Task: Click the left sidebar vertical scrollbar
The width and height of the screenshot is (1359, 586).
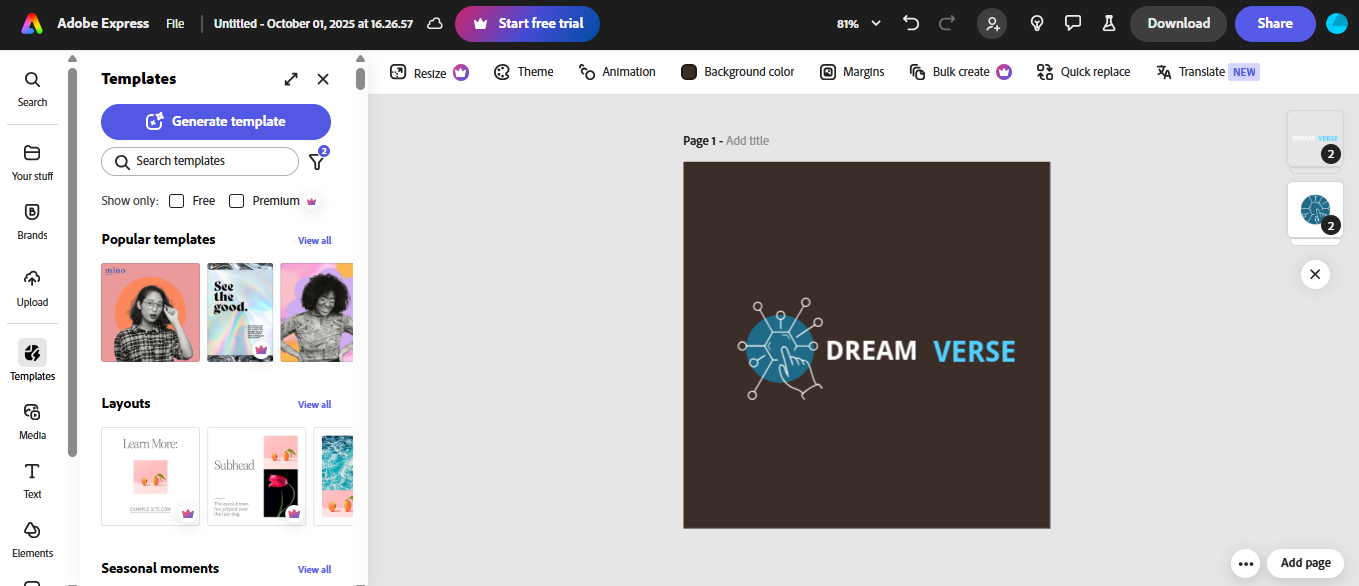Action: pyautogui.click(x=72, y=262)
